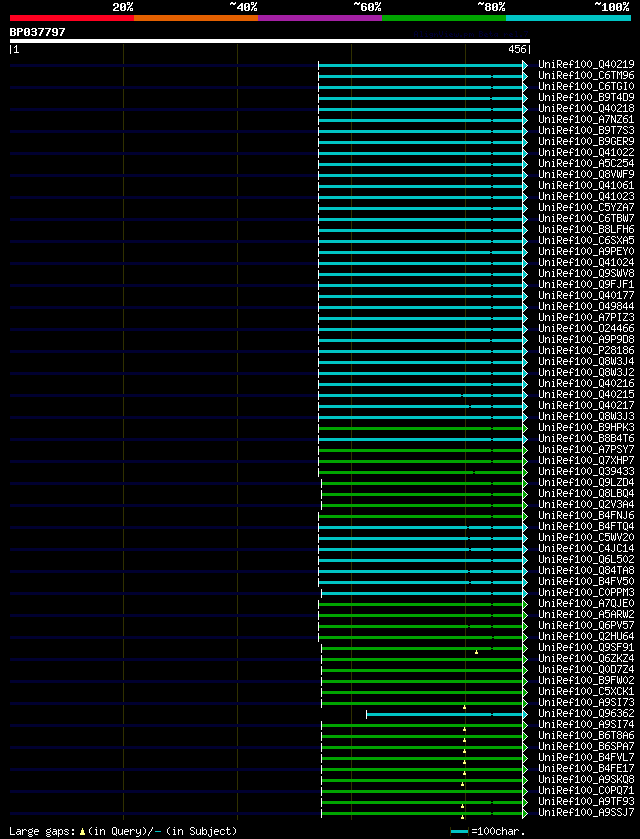Viewport: 640px width, 839px height.
Task: Select label UniRef100_B8B4T6
Action: 586,439
